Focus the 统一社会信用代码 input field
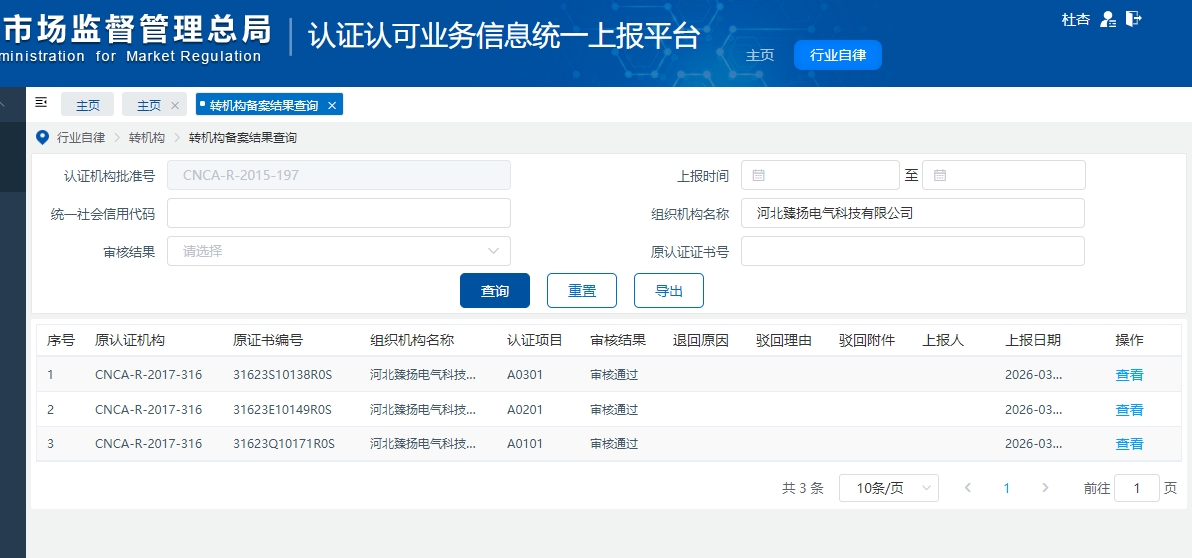1192x558 pixels. [x=339, y=213]
